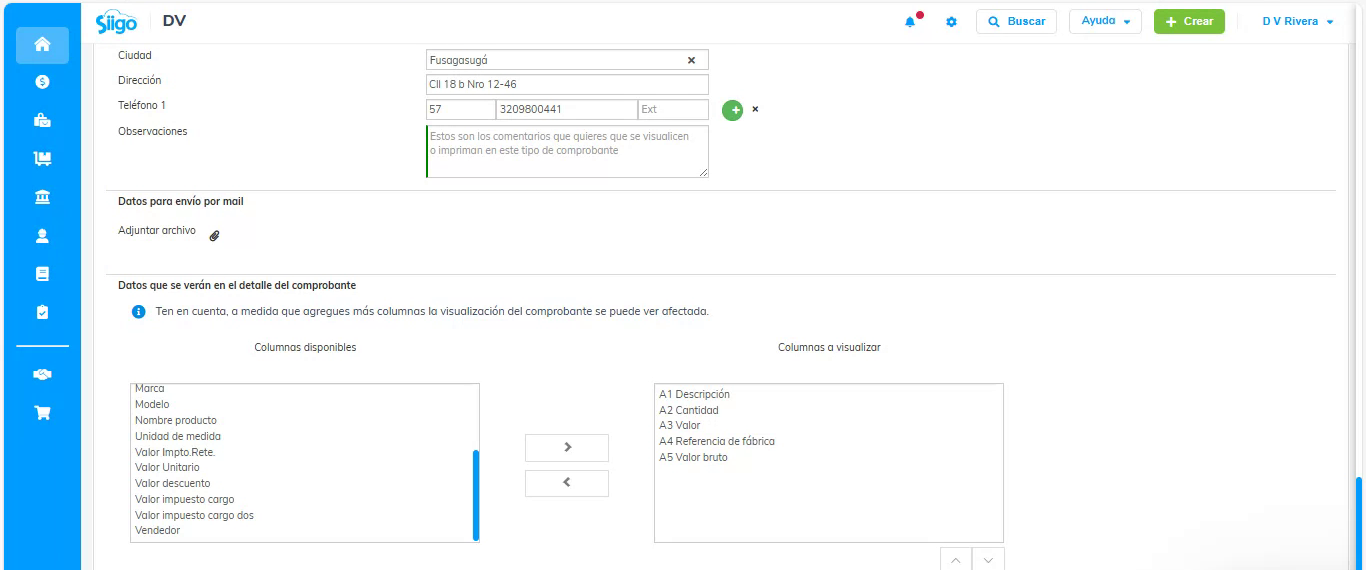
Task: Open the purchases briefcase icon in sidebar
Action: coord(42,120)
